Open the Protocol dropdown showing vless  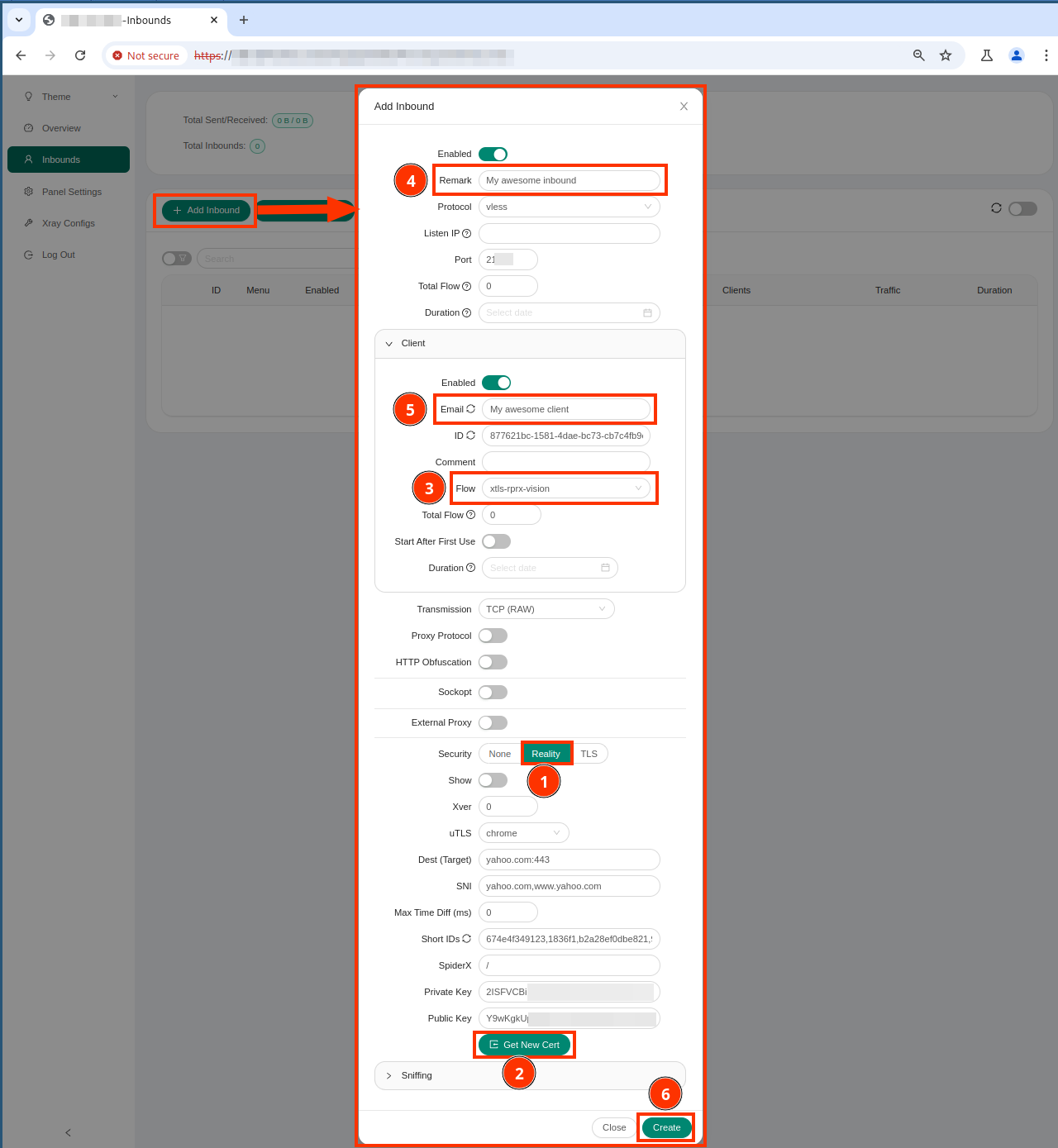click(x=569, y=207)
